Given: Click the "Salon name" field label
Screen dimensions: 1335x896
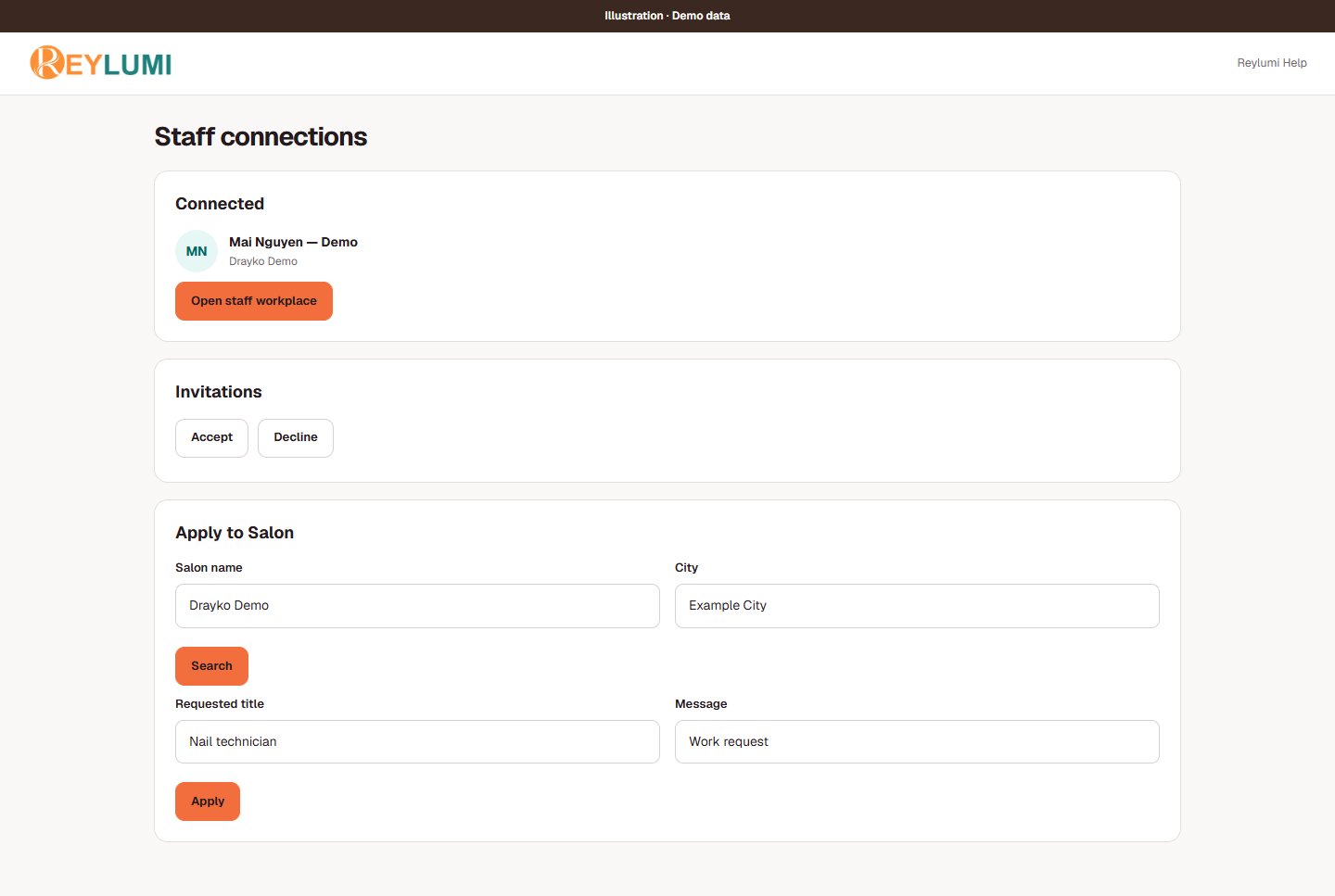Looking at the screenshot, I should tap(209, 568).
